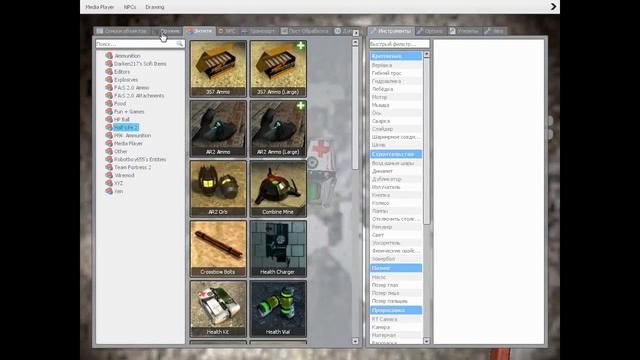This screenshot has height=360, width=640.
Task: Switch to the Пост Обработка tab
Action: pos(305,31)
